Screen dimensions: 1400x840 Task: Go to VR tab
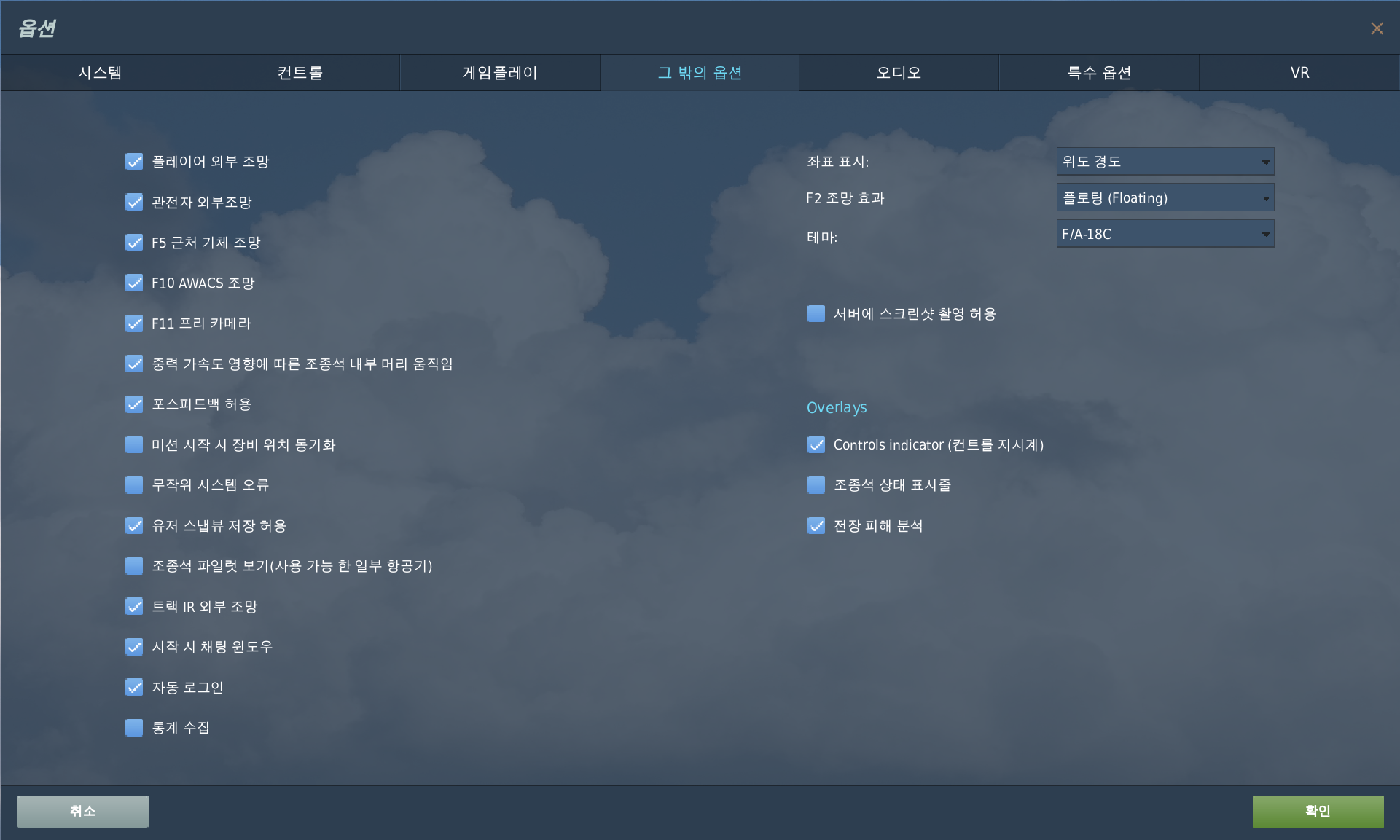point(1299,73)
